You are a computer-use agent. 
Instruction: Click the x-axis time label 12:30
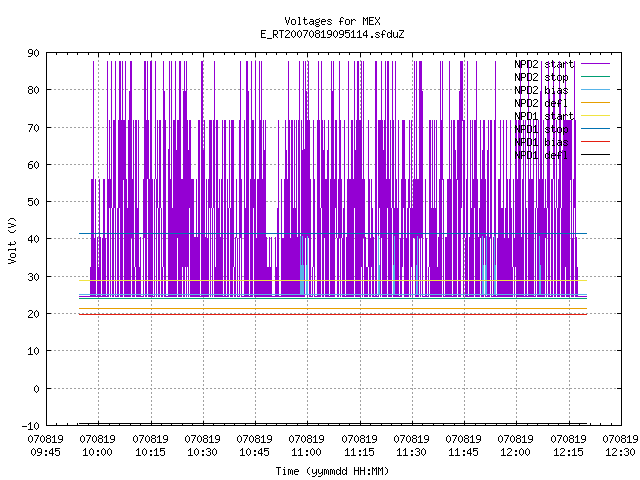(620, 452)
